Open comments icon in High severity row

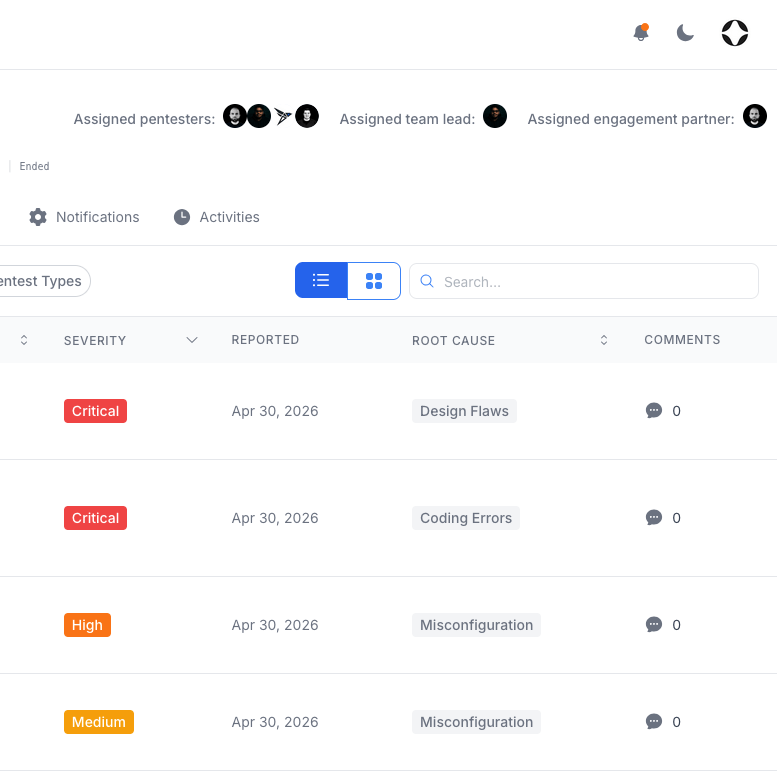654,625
